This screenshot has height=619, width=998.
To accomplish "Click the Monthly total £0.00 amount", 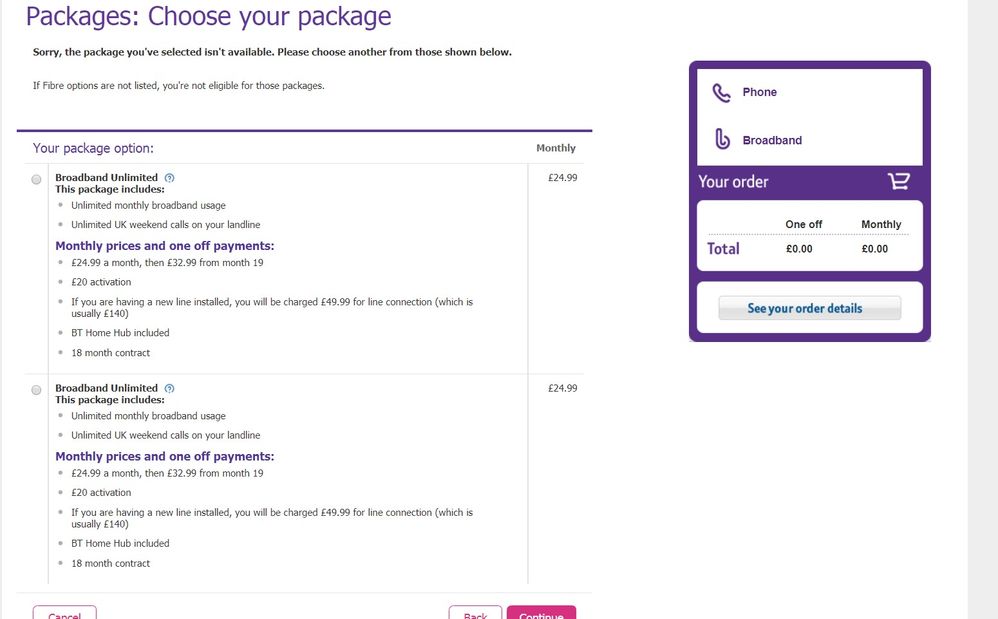I will (874, 249).
